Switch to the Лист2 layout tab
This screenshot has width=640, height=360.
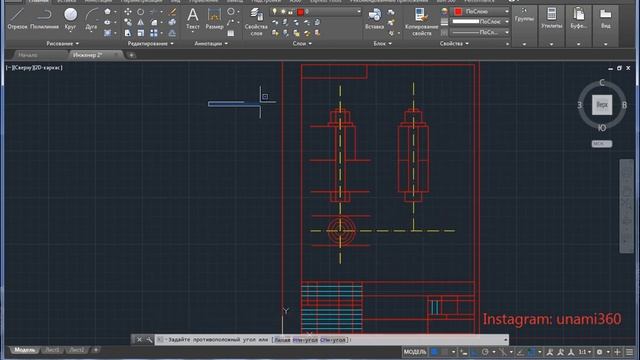tap(77, 350)
